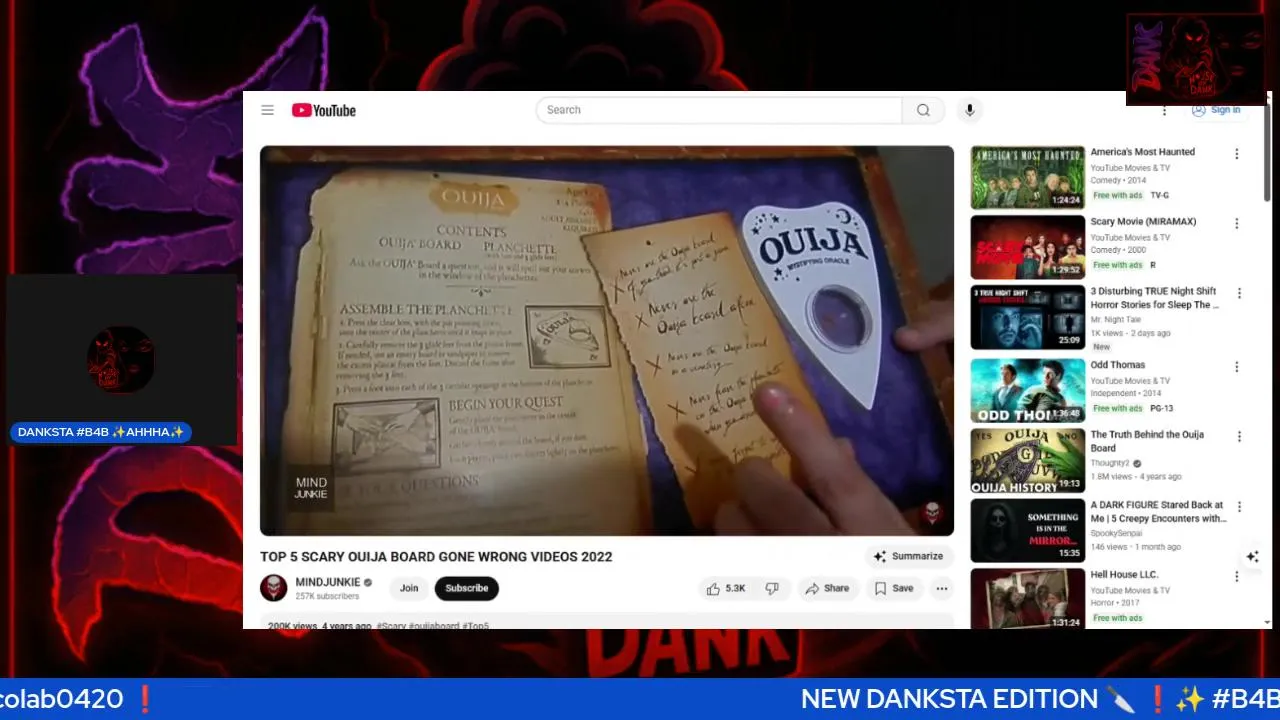This screenshot has height=720, width=1280.
Task: Open more actions ellipsis below the video
Action: [x=942, y=589]
